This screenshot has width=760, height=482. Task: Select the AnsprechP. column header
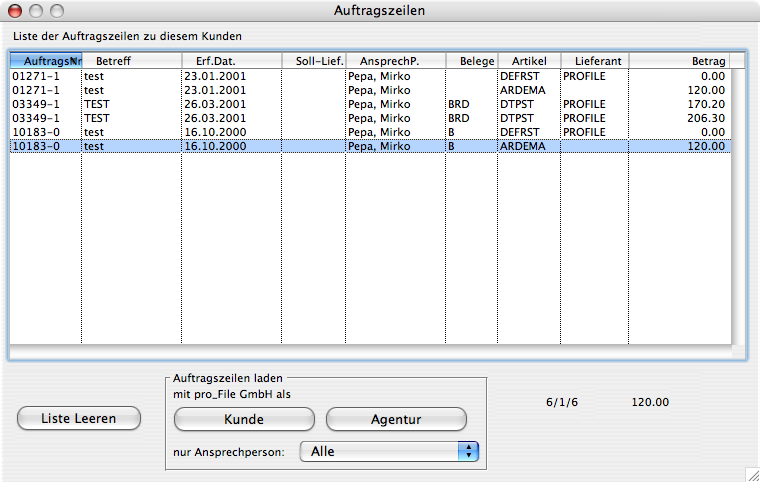point(395,61)
